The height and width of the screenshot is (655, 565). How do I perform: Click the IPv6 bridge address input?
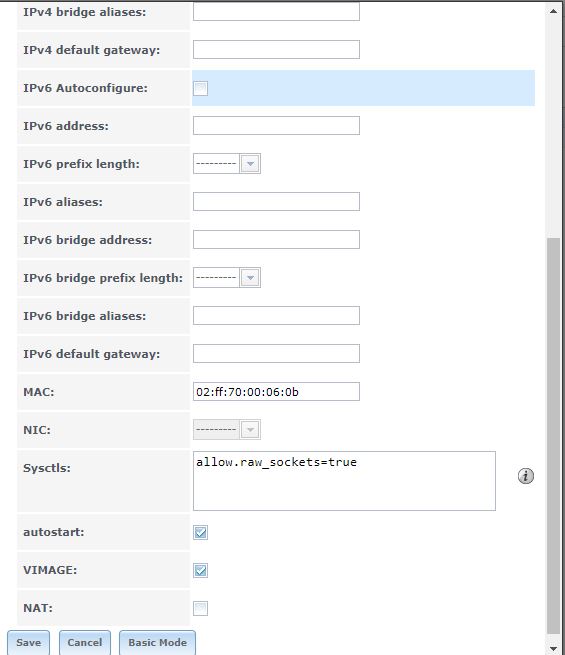pos(276,240)
